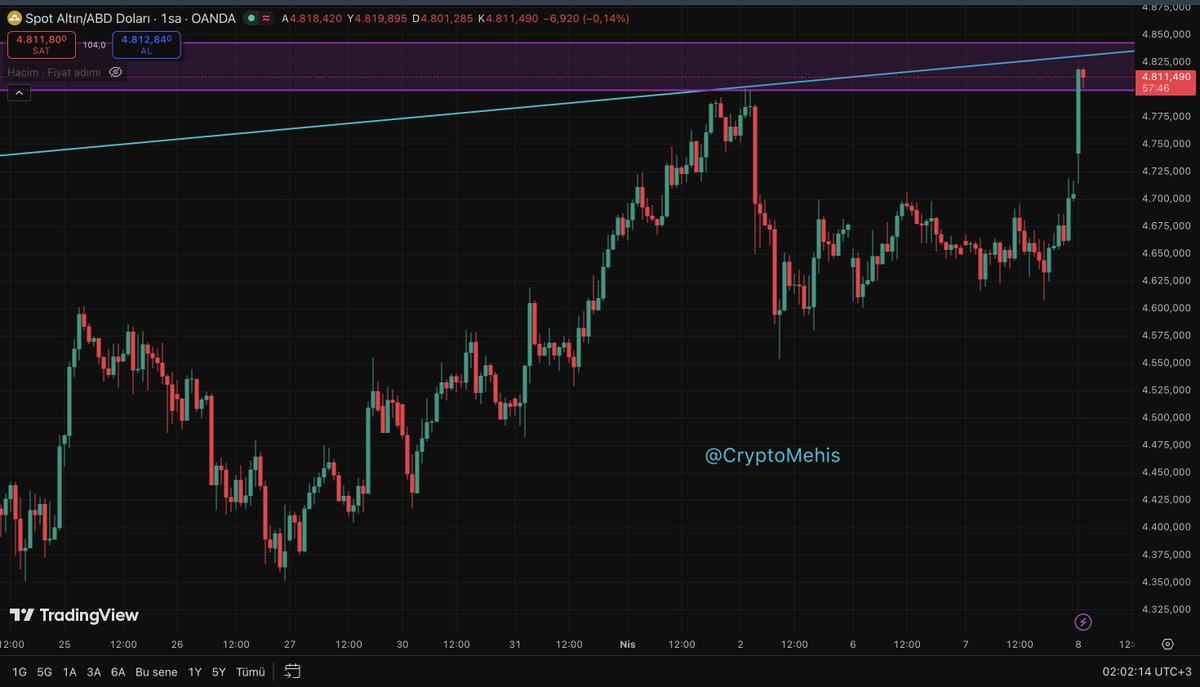Click the A4.818,420 open value
Image resolution: width=1200 pixels, height=687 pixels.
coord(312,18)
